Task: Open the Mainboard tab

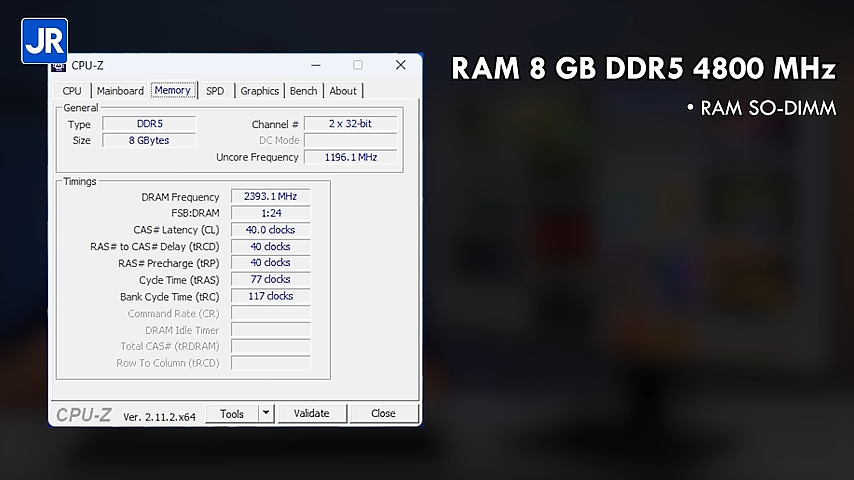Action: point(120,91)
